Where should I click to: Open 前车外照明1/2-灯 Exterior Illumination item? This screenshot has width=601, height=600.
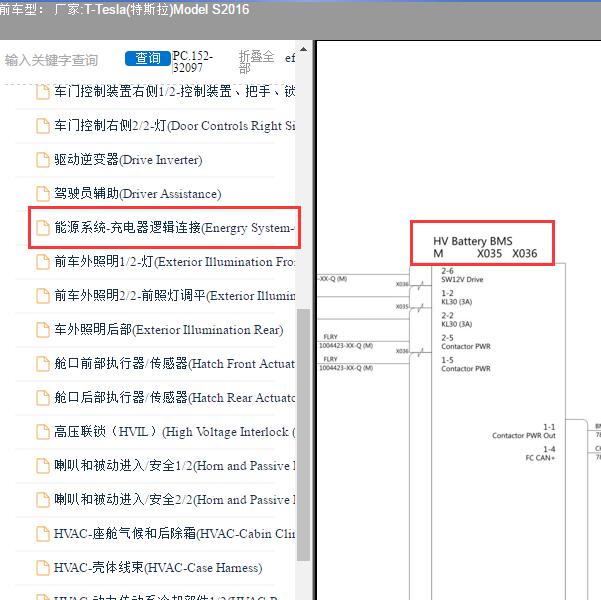coord(174,262)
